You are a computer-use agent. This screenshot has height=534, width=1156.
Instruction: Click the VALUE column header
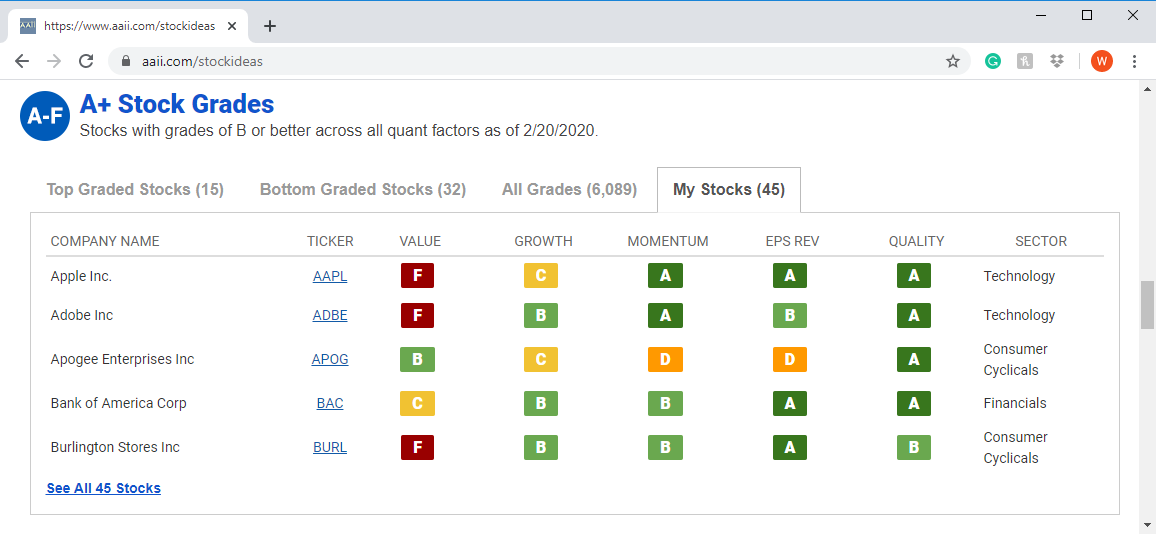(419, 241)
